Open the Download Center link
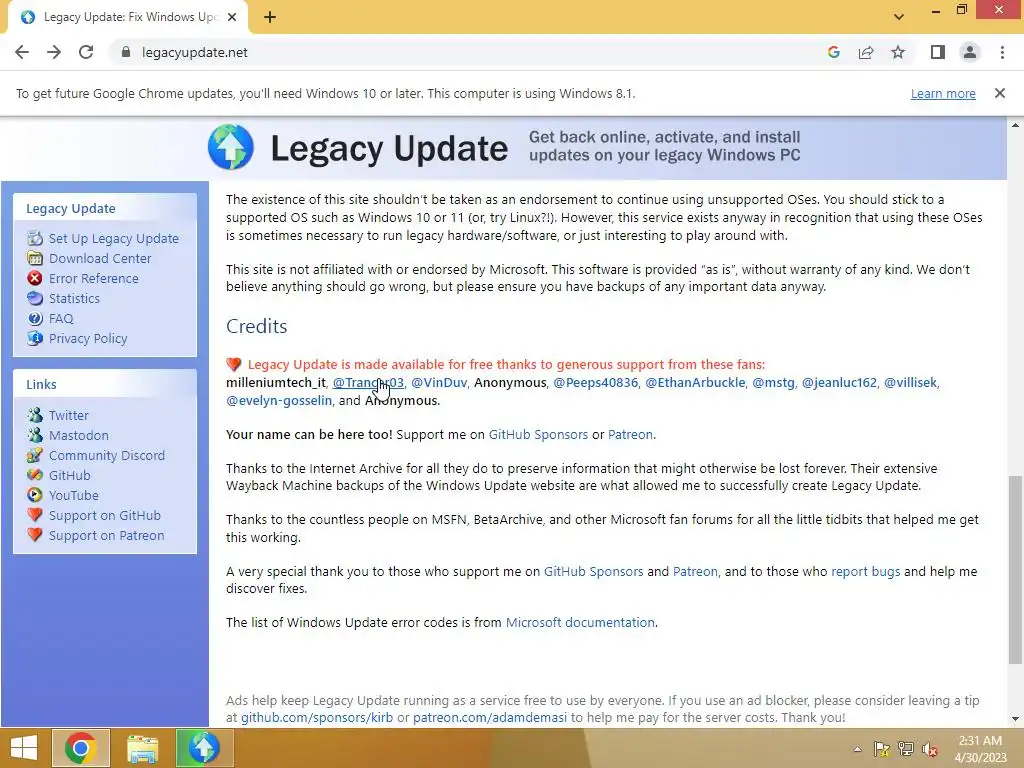This screenshot has width=1024, height=768. click(100, 258)
